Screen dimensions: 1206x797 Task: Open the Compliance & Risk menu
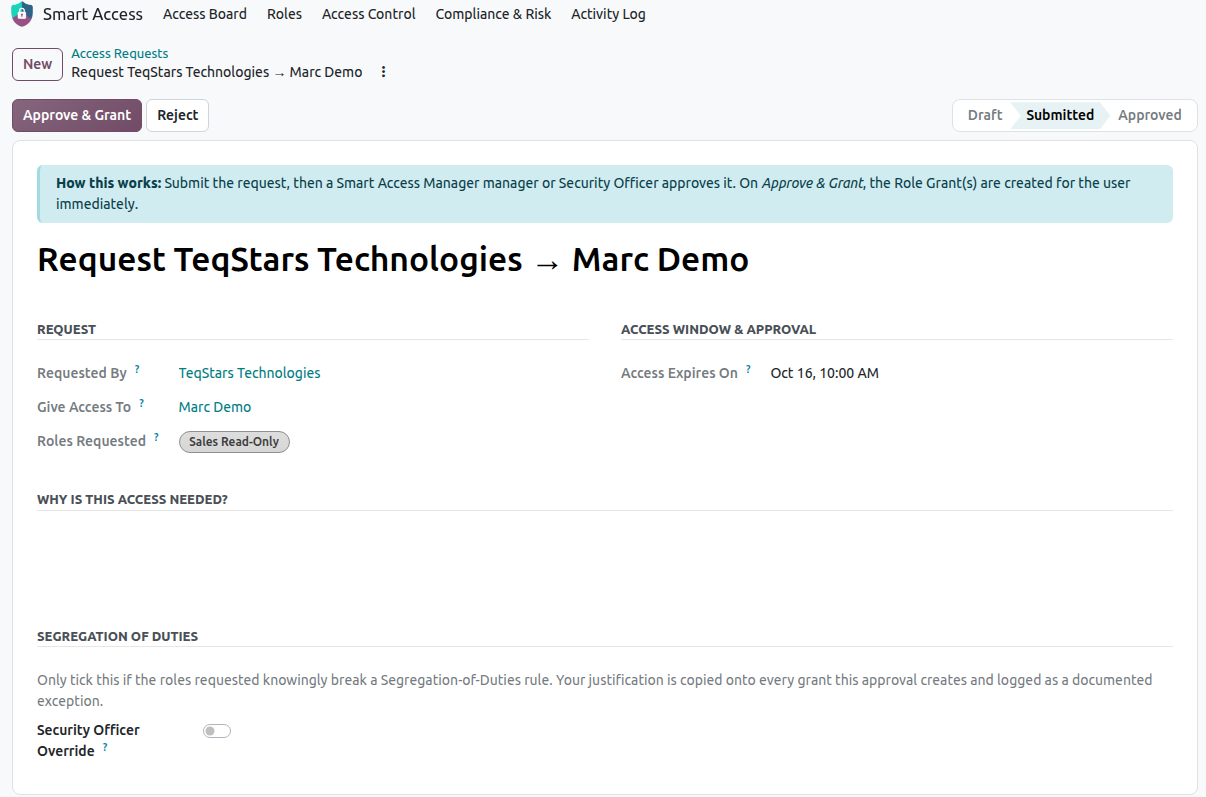pyautogui.click(x=494, y=14)
